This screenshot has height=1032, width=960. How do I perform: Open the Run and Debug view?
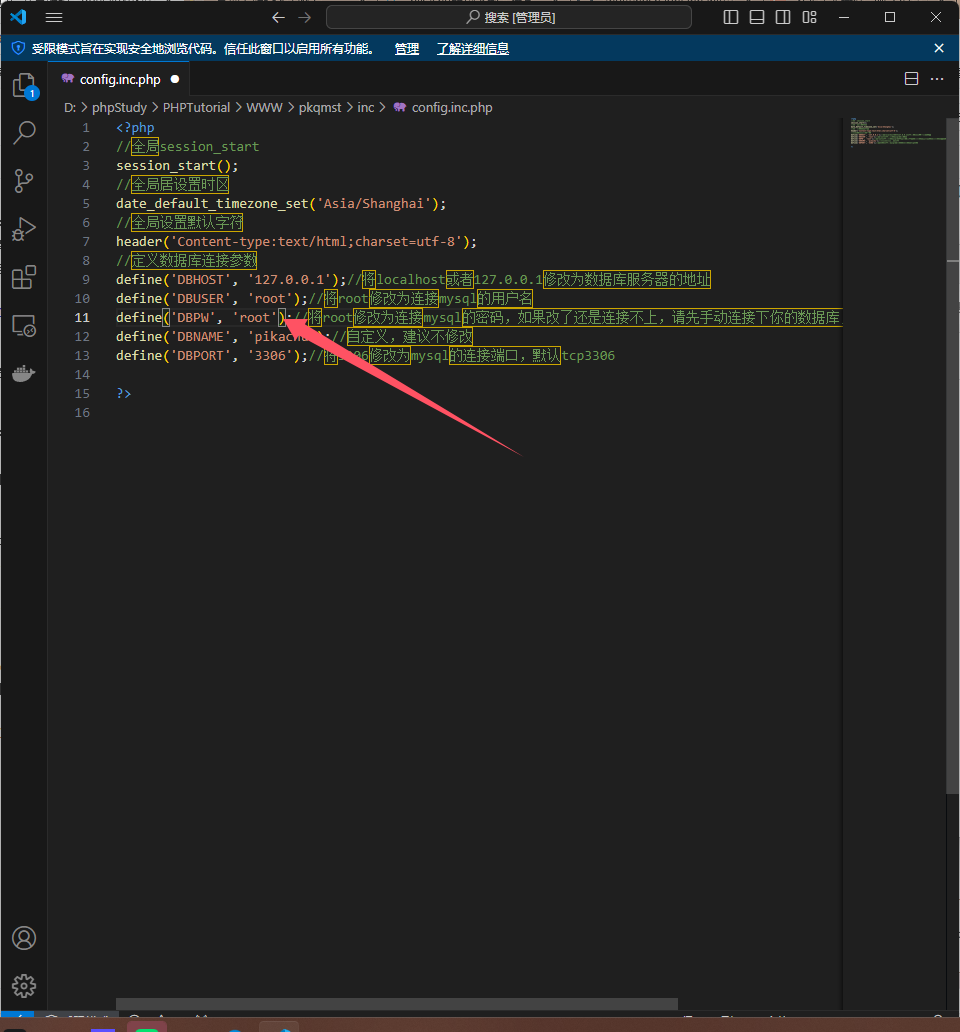(23, 229)
